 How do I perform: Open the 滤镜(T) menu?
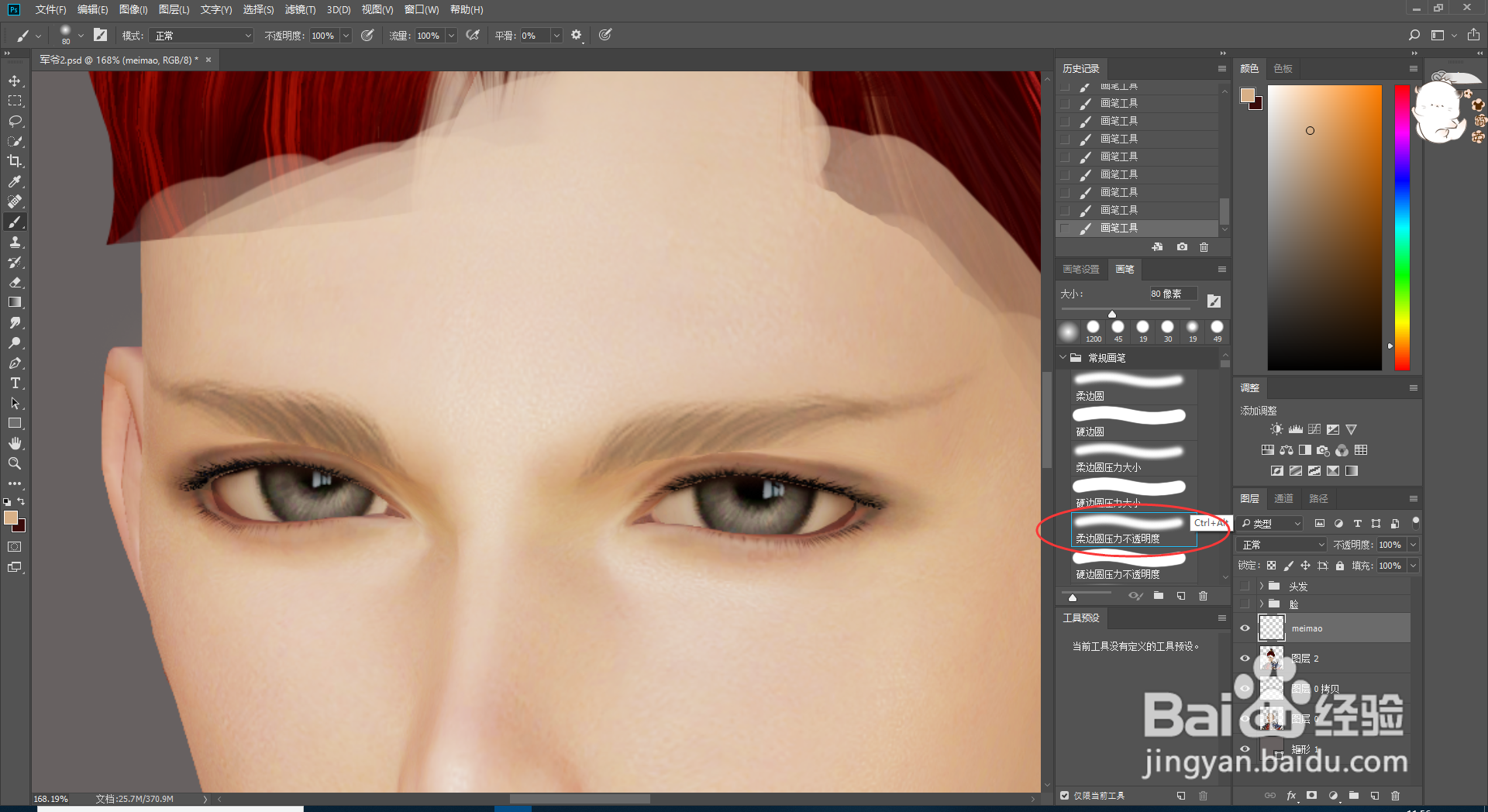tap(300, 9)
